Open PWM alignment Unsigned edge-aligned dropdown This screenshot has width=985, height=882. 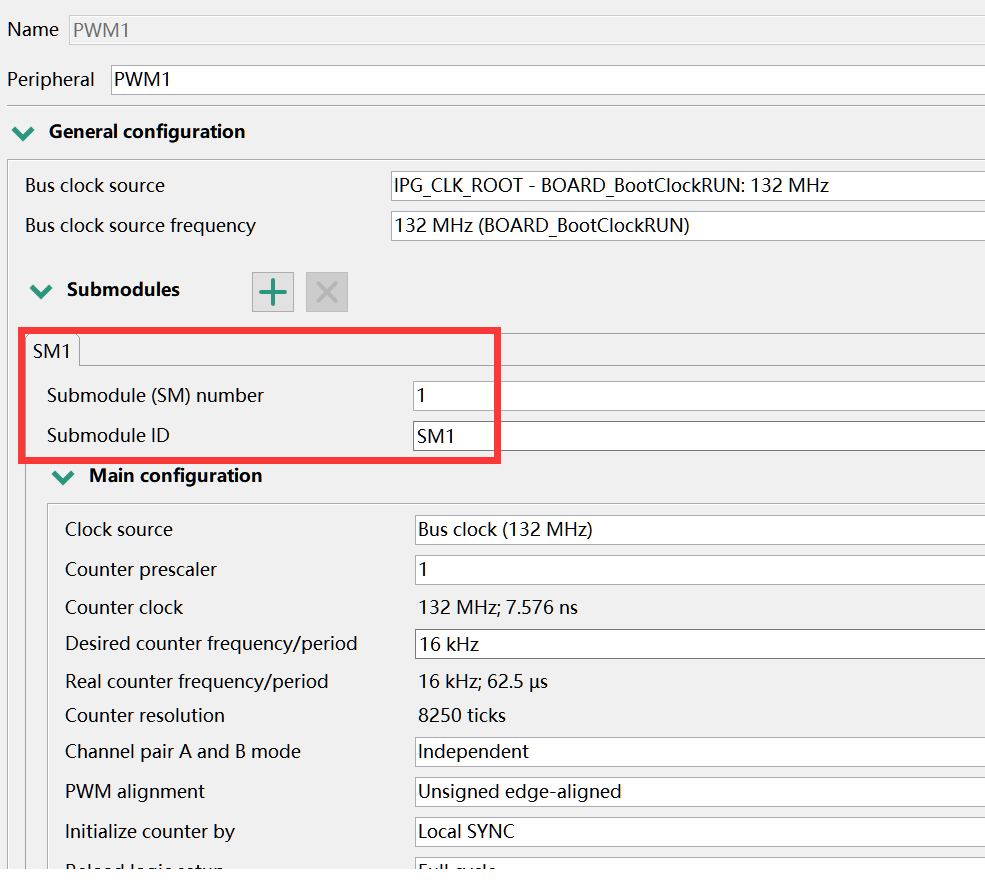click(700, 792)
